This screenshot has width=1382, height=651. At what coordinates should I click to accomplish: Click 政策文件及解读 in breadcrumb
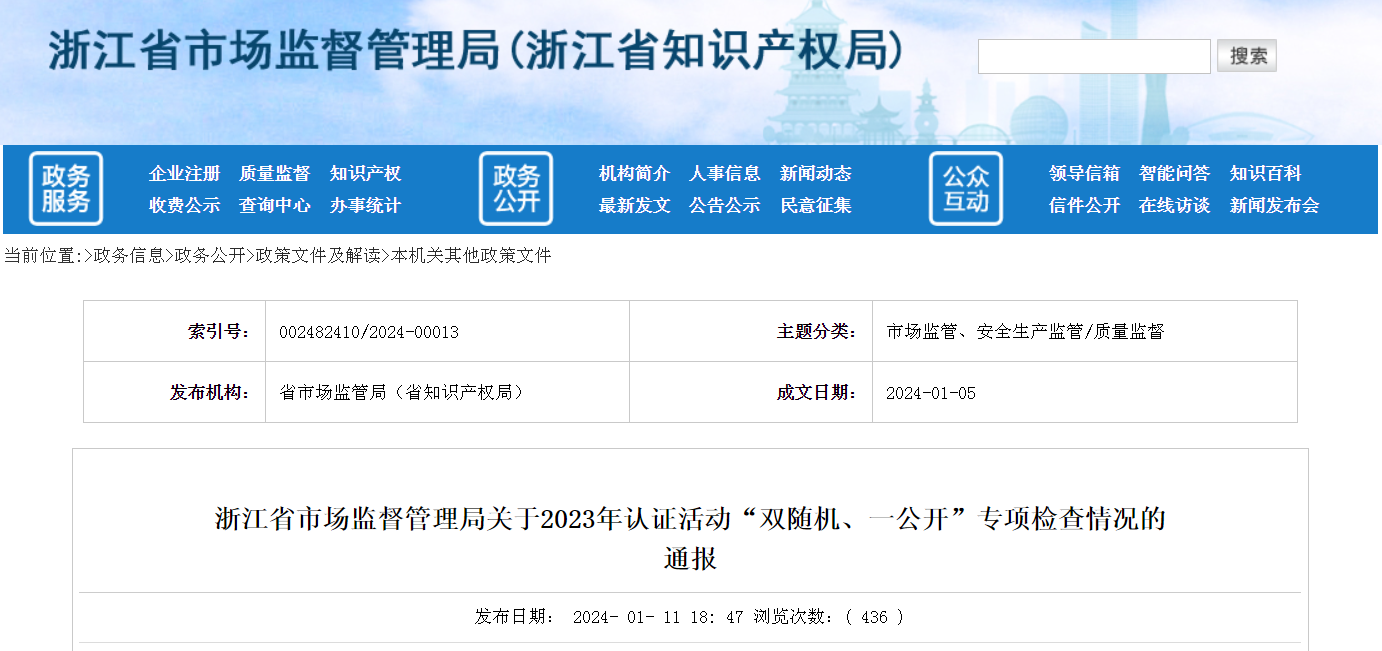318,256
